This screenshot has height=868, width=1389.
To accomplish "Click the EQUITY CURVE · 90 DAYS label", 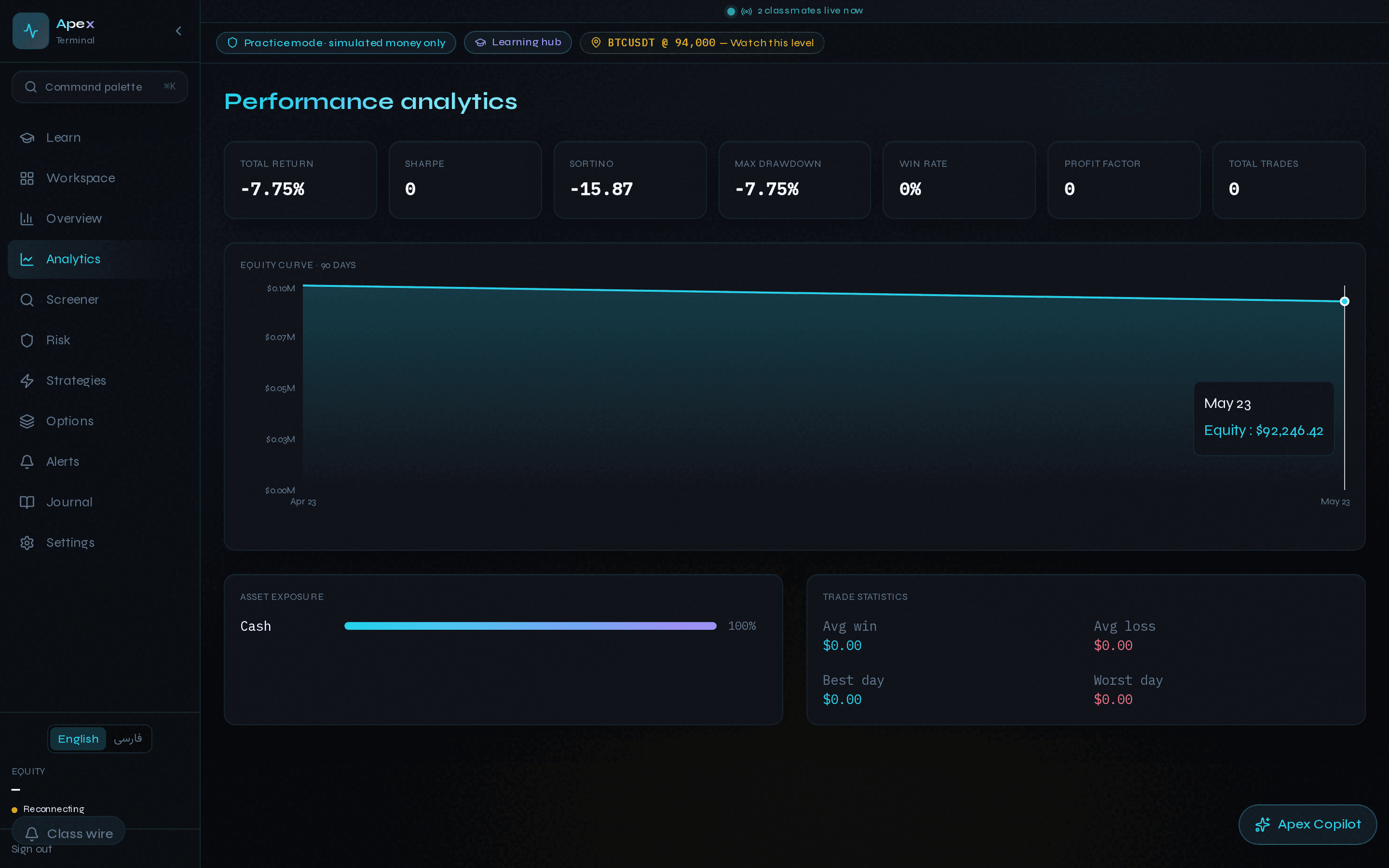I will point(298,265).
